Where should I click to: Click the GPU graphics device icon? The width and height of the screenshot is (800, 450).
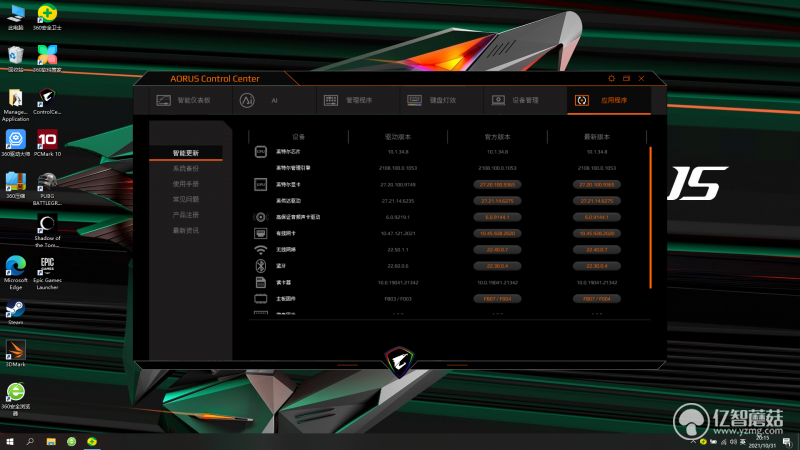click(261, 184)
